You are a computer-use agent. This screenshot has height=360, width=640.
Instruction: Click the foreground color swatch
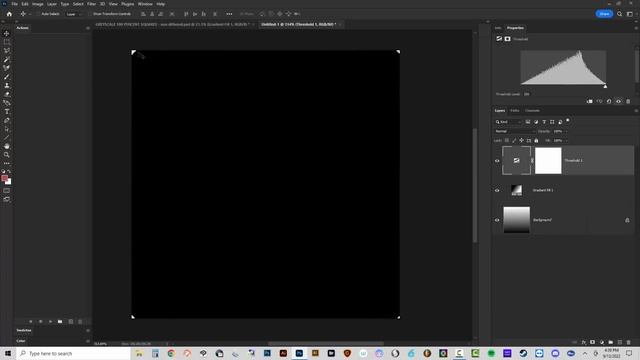(x=4, y=178)
